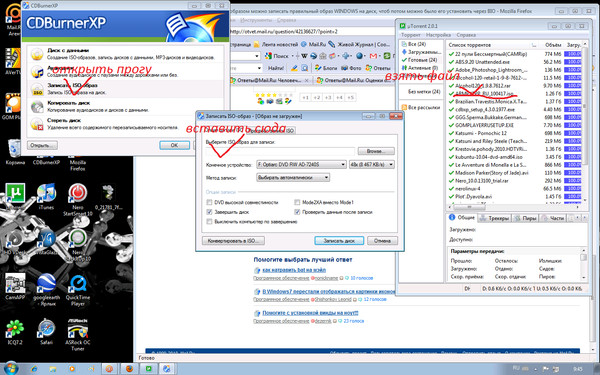Click the Wikipedia W icon in Firefox toolbar
600x375 pixels.
304,56
